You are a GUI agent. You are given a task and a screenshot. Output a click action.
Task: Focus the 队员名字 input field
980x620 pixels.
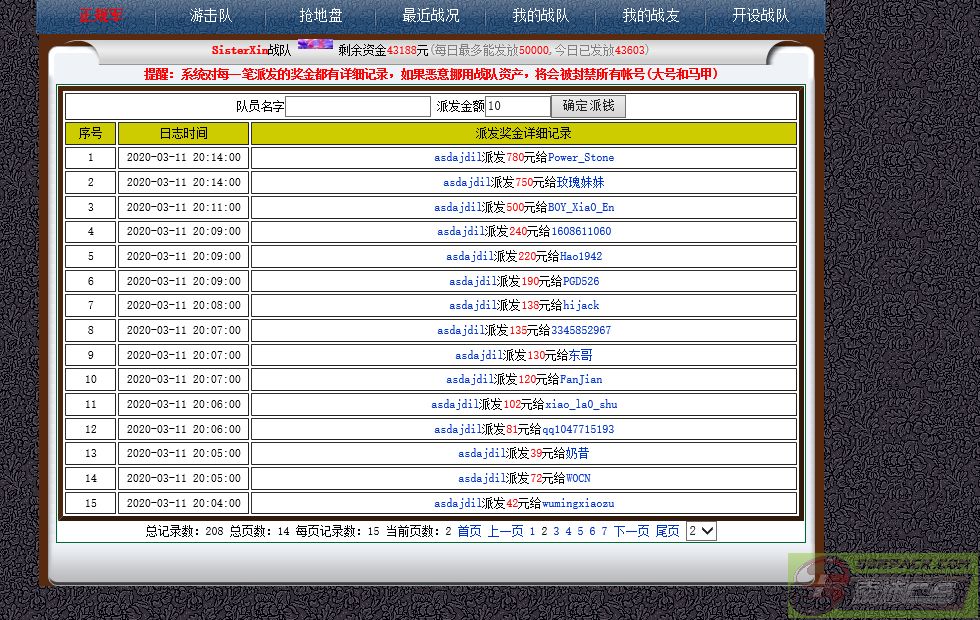coord(357,106)
